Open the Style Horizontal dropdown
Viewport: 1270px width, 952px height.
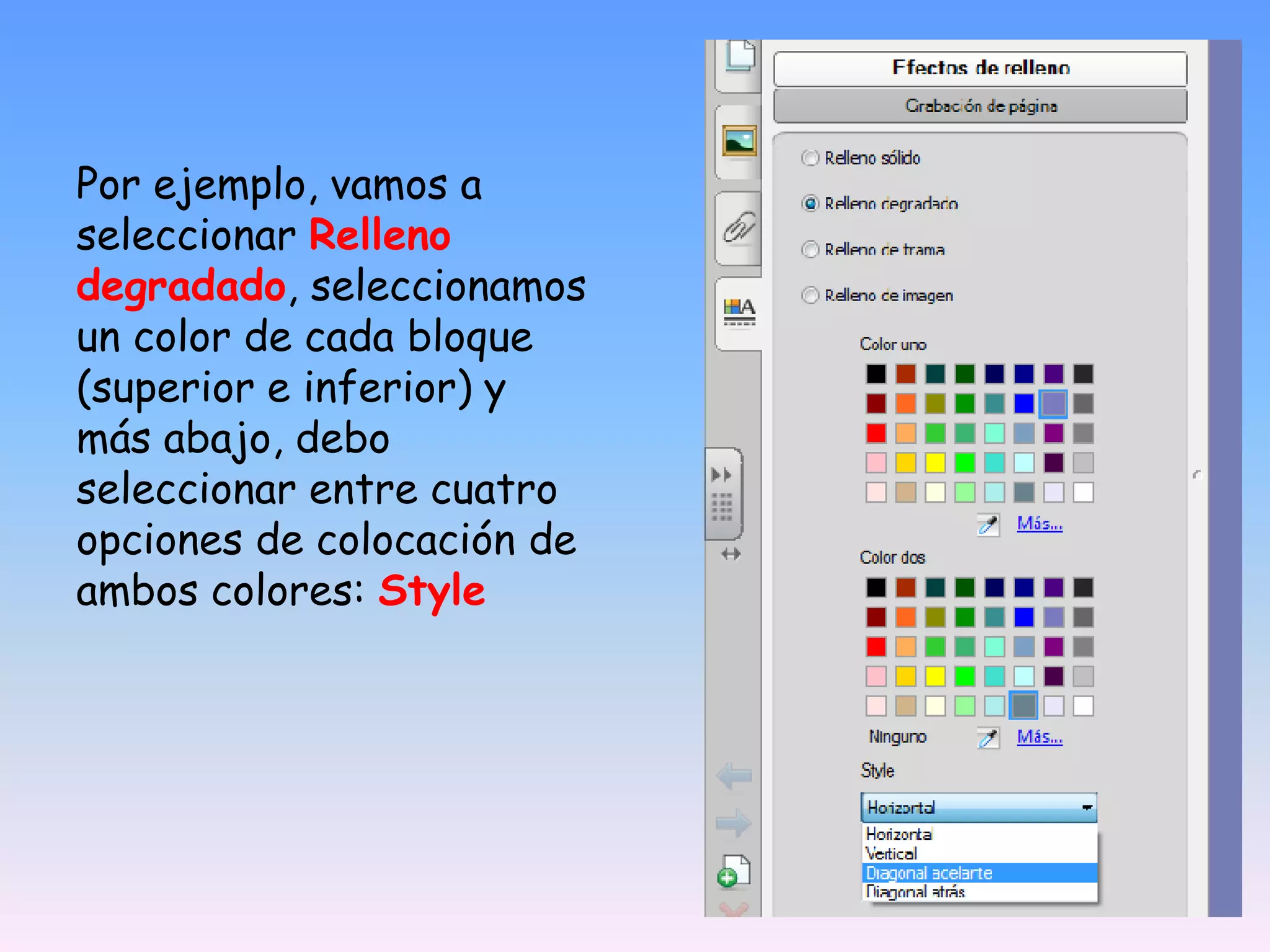[x=979, y=808]
